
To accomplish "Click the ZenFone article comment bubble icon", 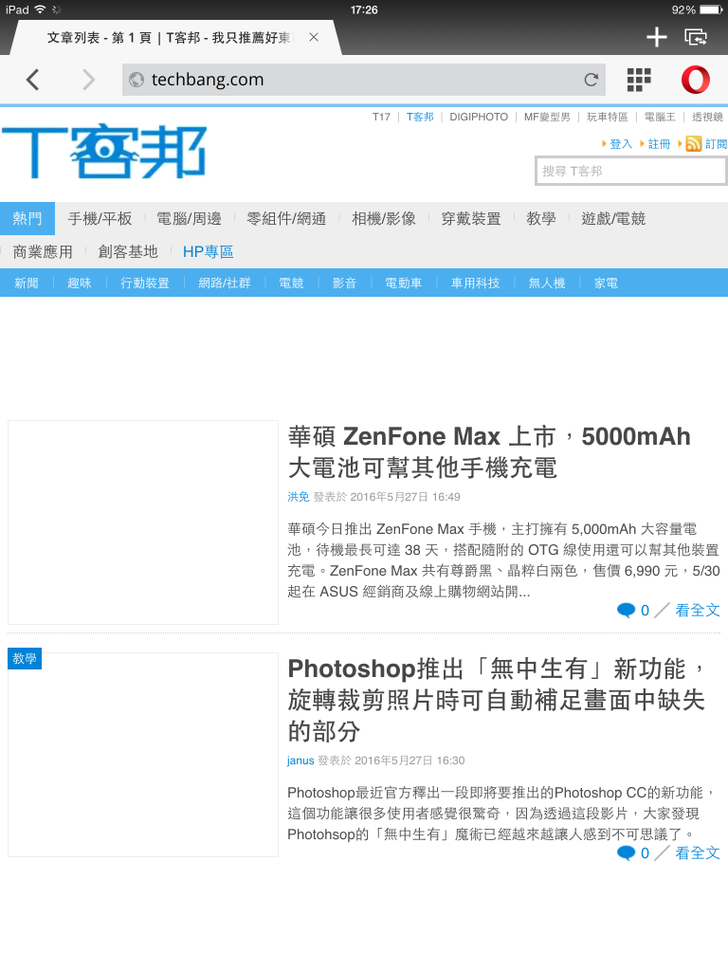I will (626, 611).
